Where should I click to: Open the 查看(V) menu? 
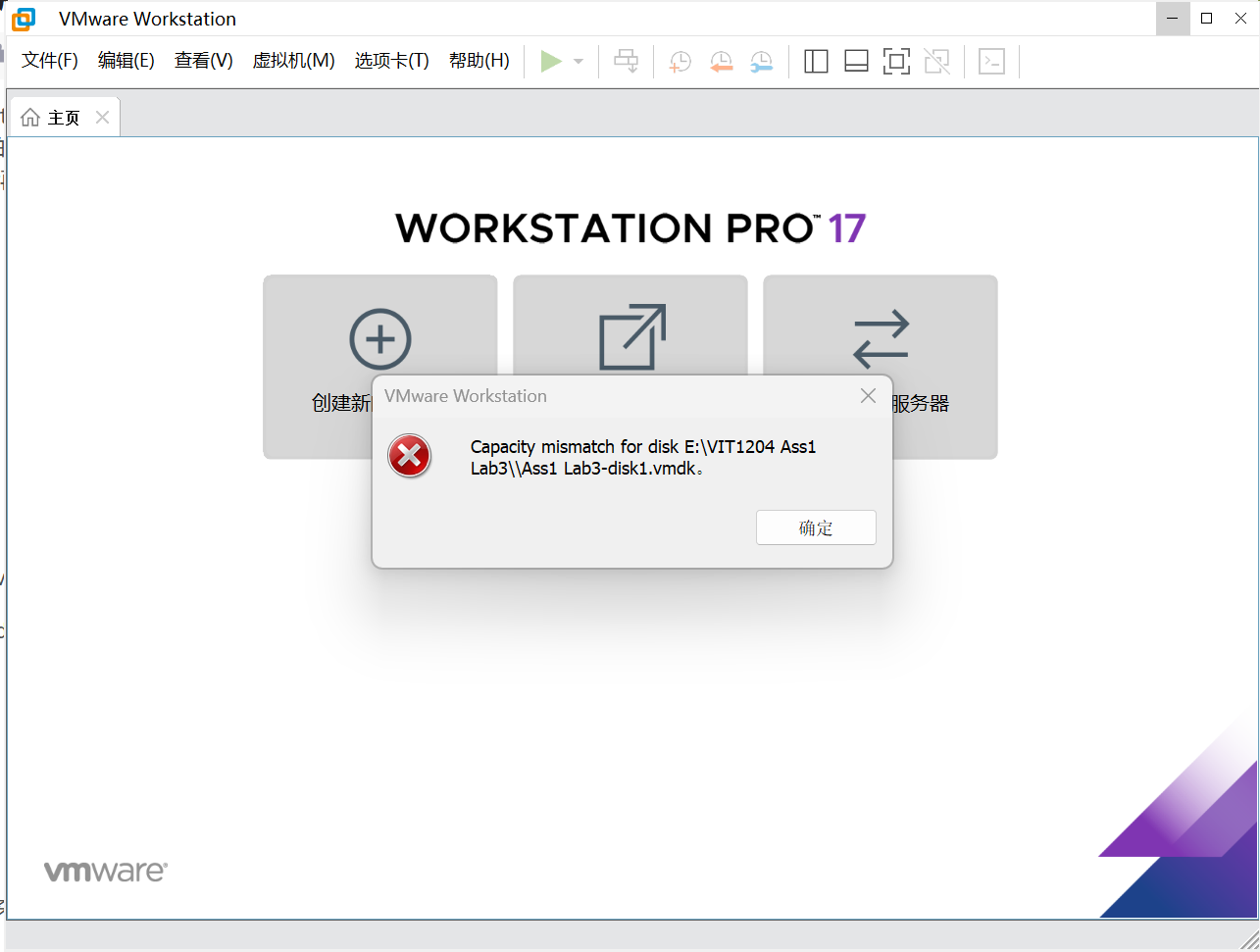pos(204,61)
